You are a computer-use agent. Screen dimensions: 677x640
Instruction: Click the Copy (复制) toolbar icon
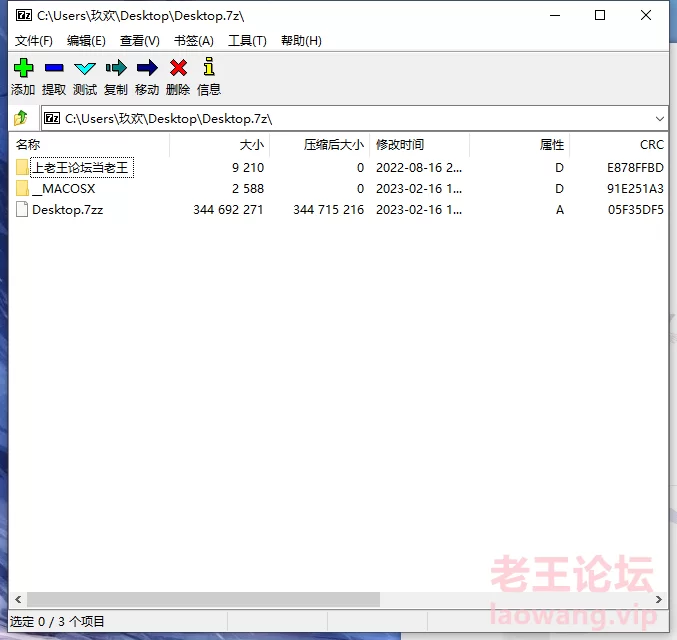coord(116,68)
